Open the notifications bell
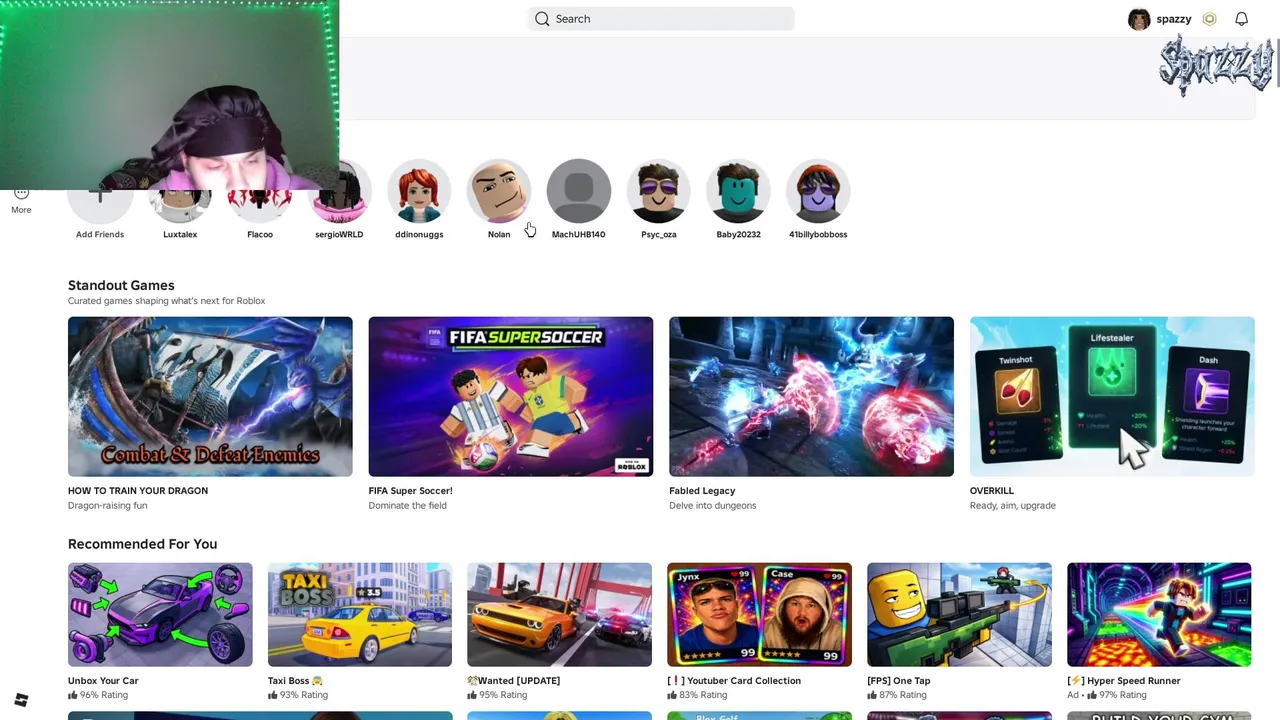The width and height of the screenshot is (1280, 720). click(1241, 18)
